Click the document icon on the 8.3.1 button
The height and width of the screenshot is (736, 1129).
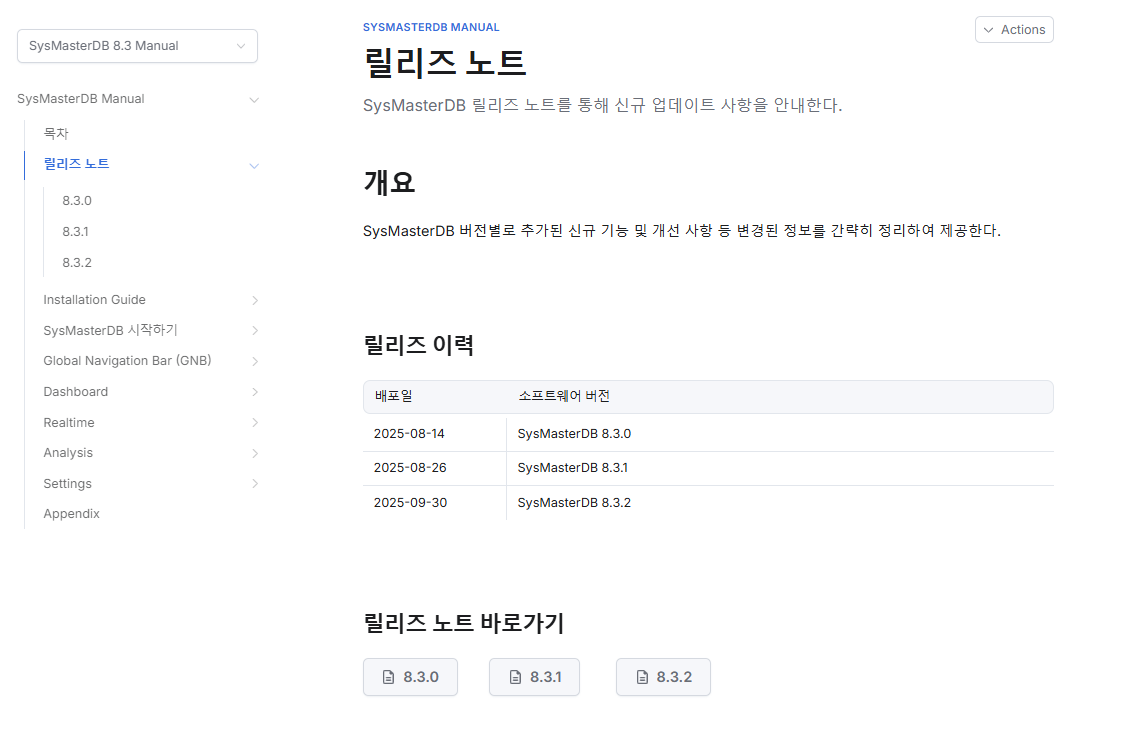coord(515,677)
